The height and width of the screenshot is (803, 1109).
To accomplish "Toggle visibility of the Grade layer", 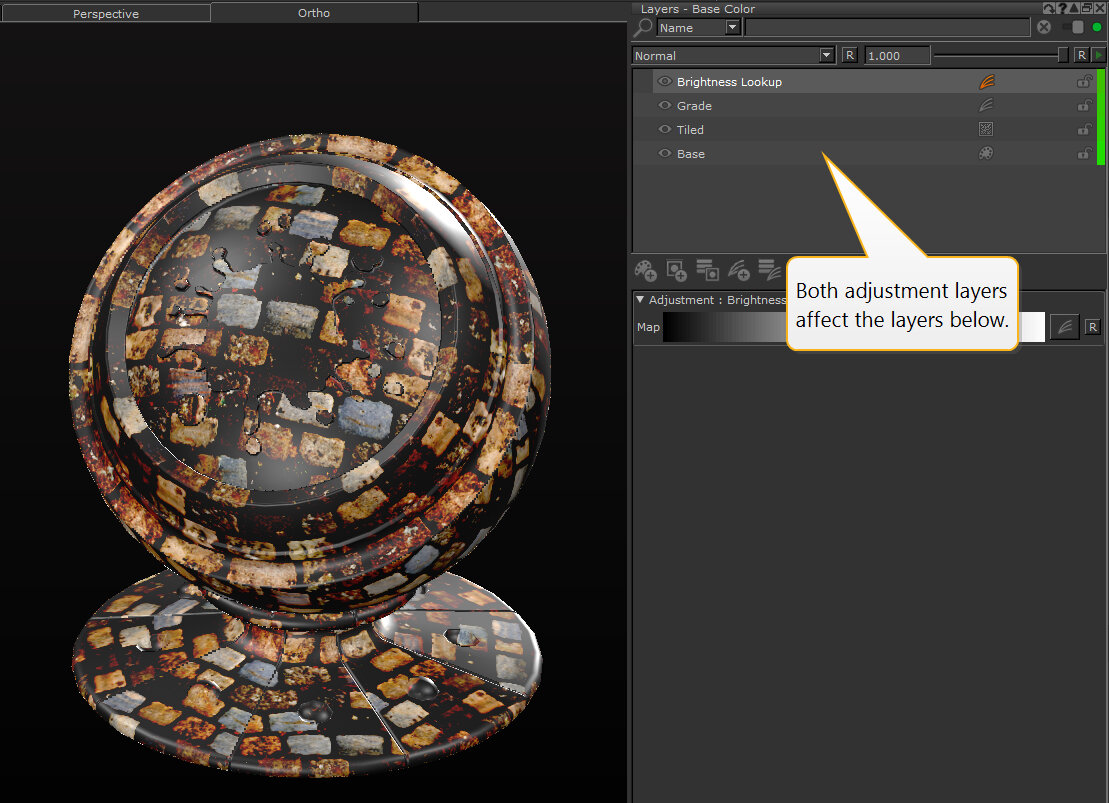I will (x=664, y=106).
